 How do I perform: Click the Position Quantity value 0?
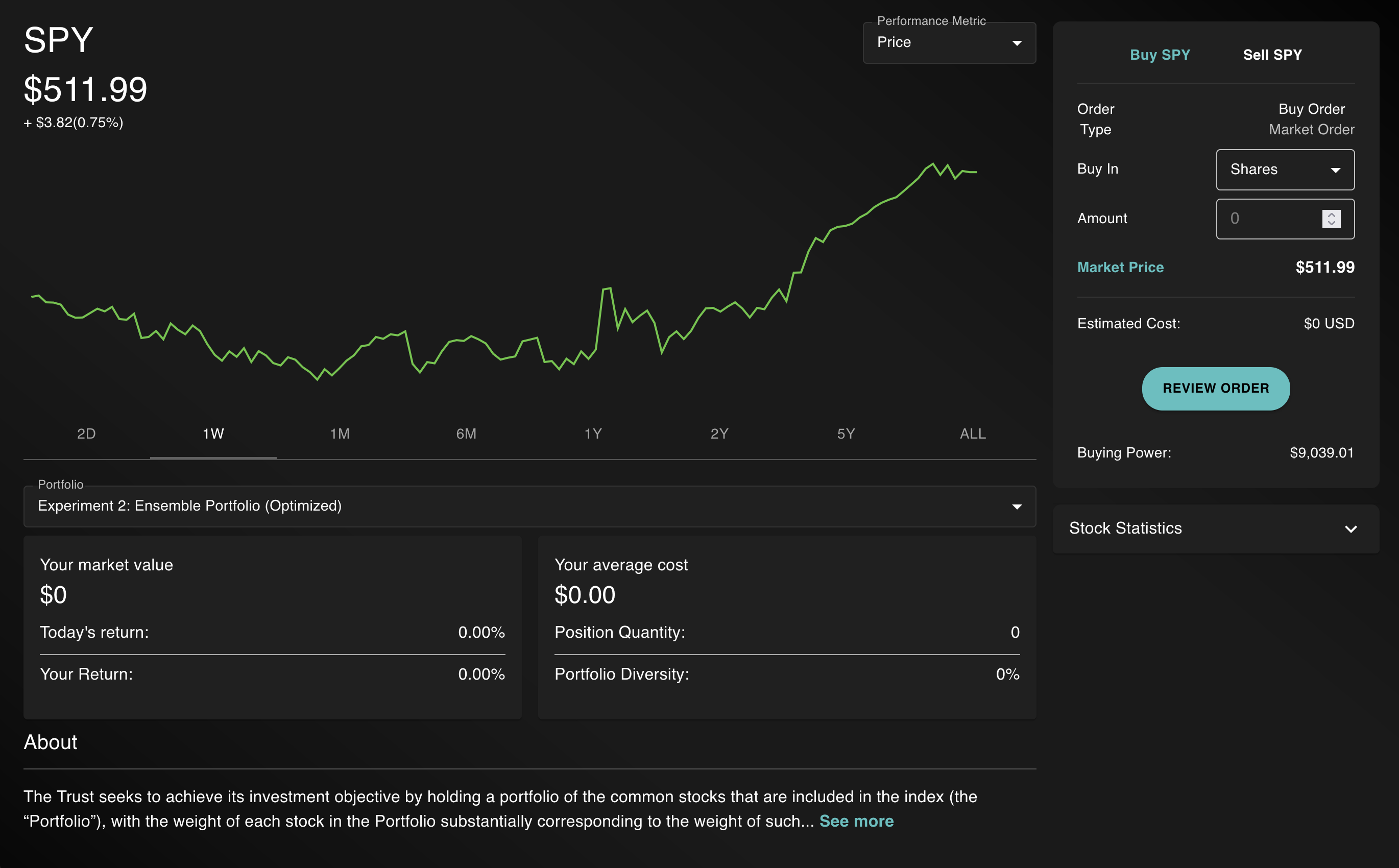click(1015, 632)
